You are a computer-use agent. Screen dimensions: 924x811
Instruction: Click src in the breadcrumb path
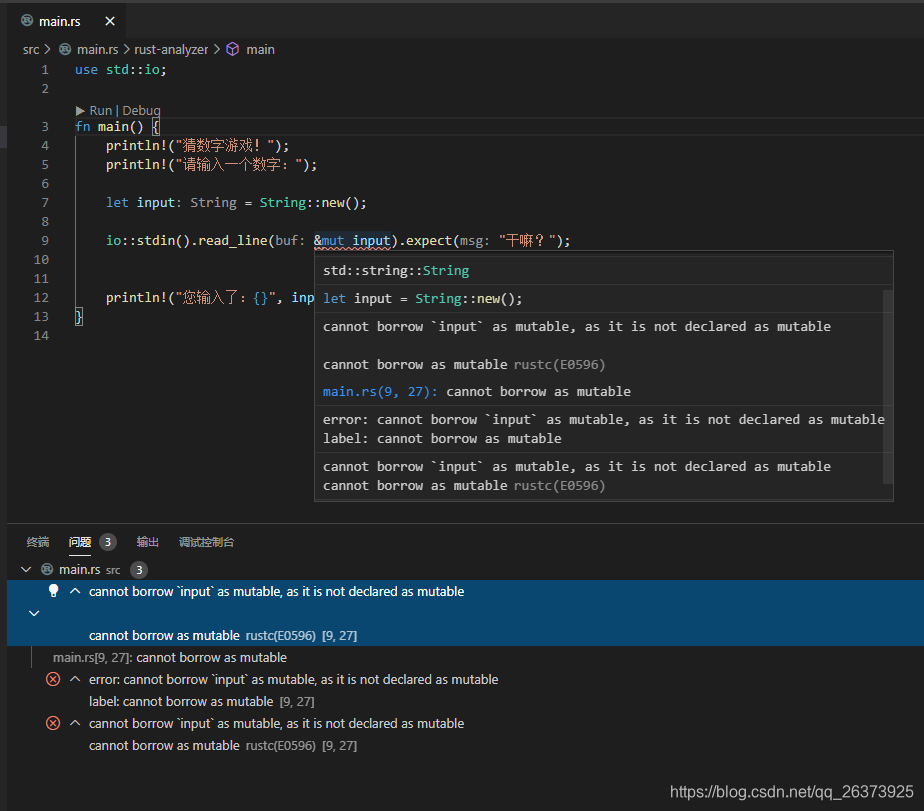pyautogui.click(x=31, y=50)
